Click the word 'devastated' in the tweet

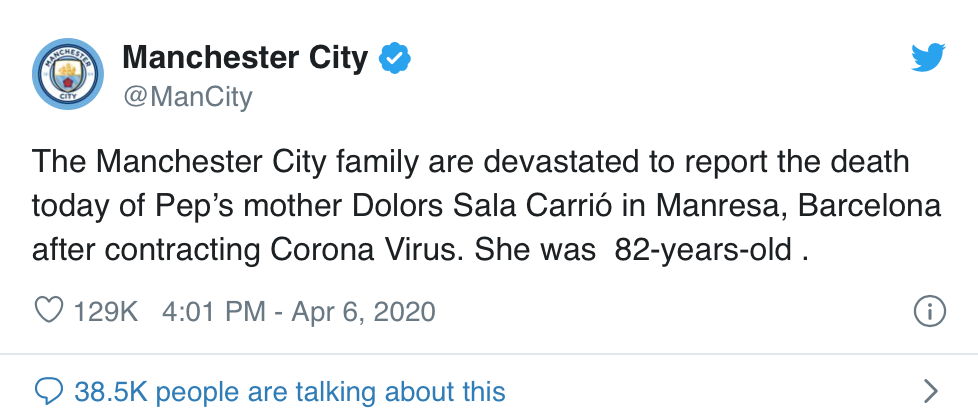coord(558,162)
